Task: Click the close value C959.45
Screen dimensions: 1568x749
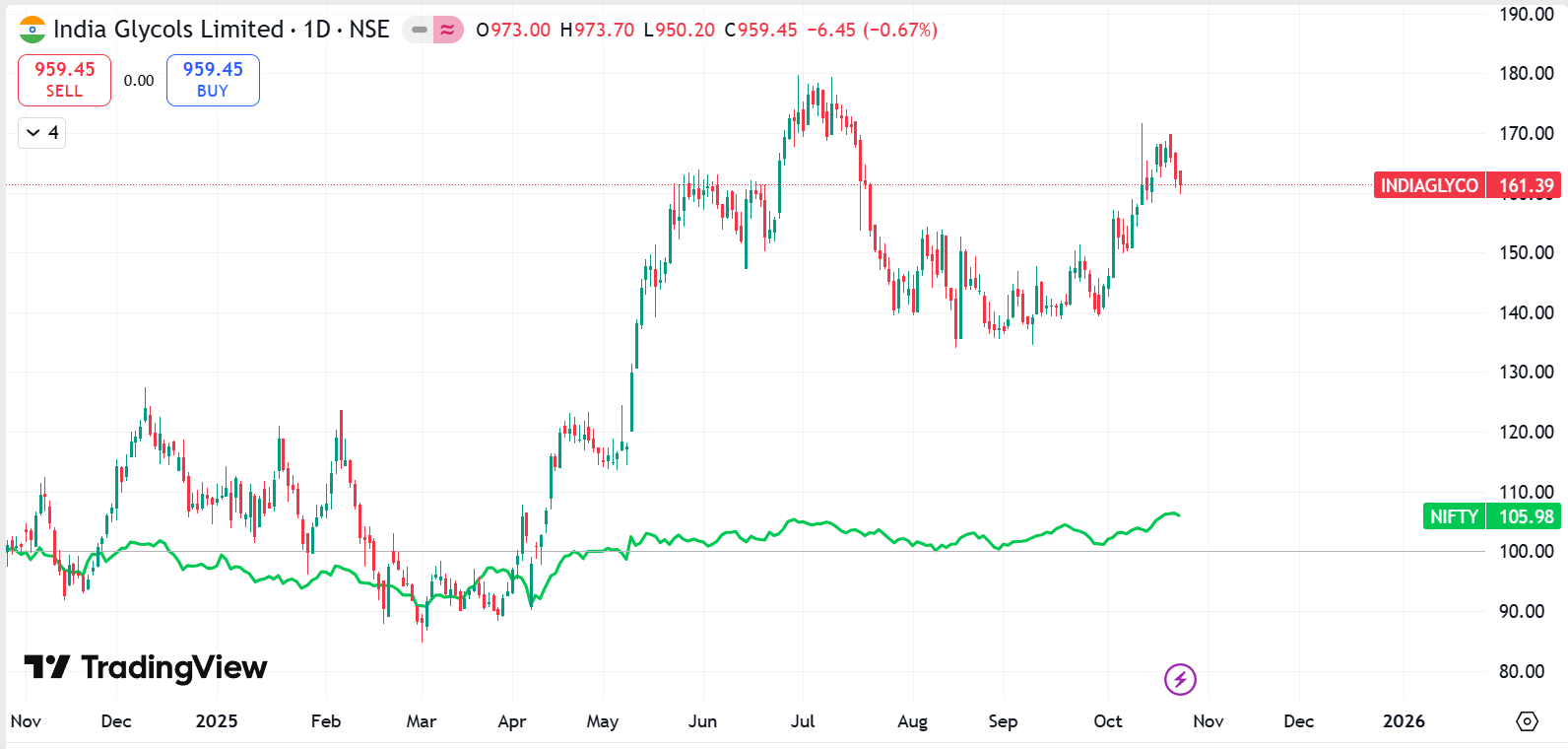Action: [x=760, y=30]
